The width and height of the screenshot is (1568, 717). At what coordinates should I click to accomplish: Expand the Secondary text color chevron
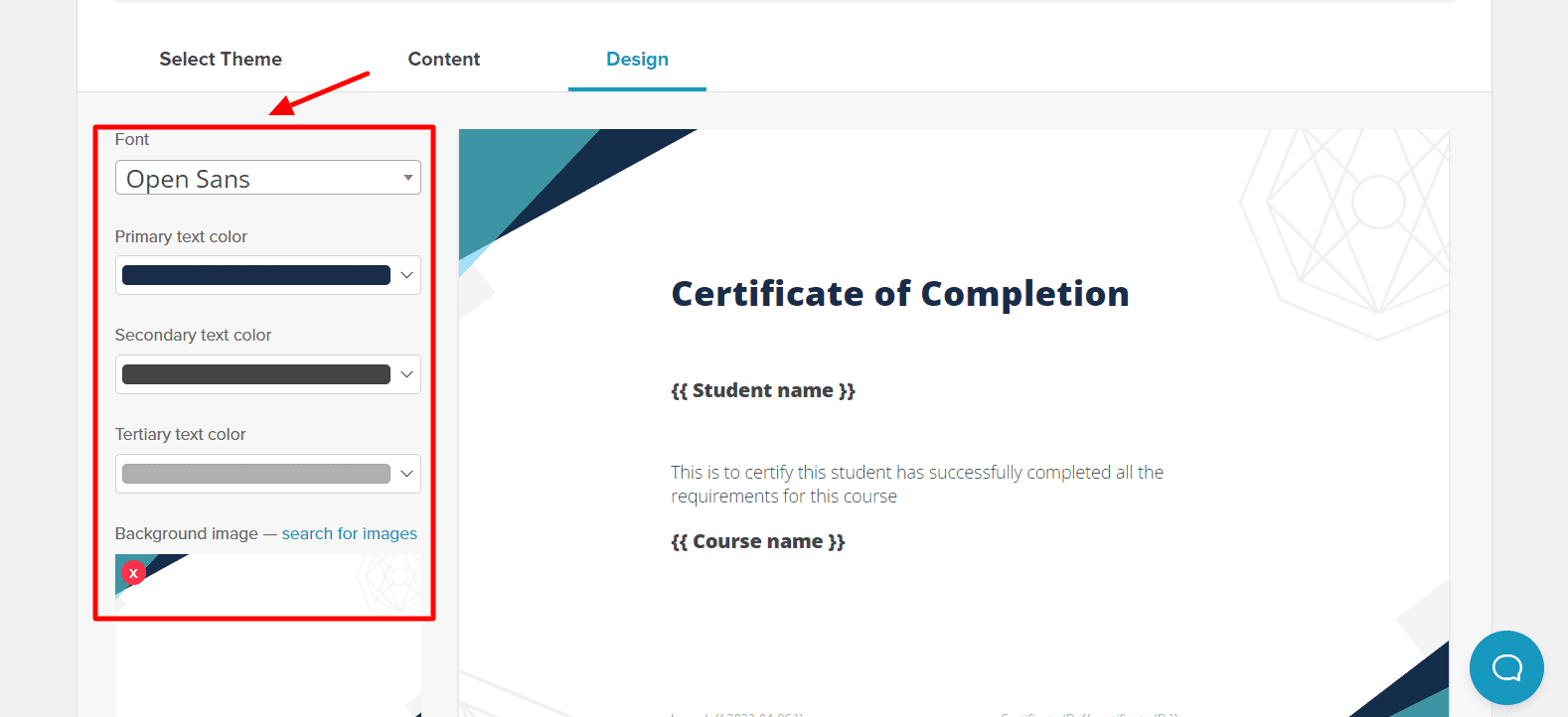click(406, 374)
